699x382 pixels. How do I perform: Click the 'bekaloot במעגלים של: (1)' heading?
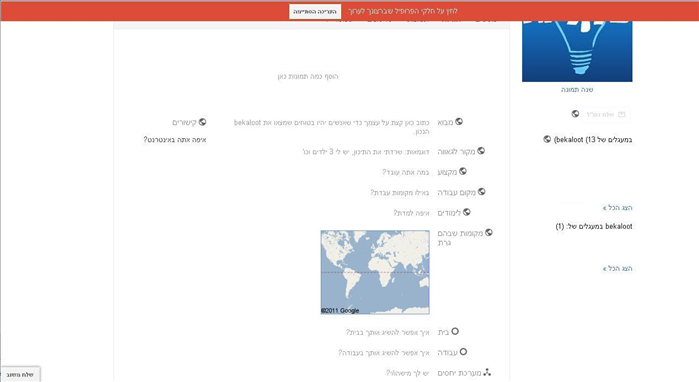point(594,226)
